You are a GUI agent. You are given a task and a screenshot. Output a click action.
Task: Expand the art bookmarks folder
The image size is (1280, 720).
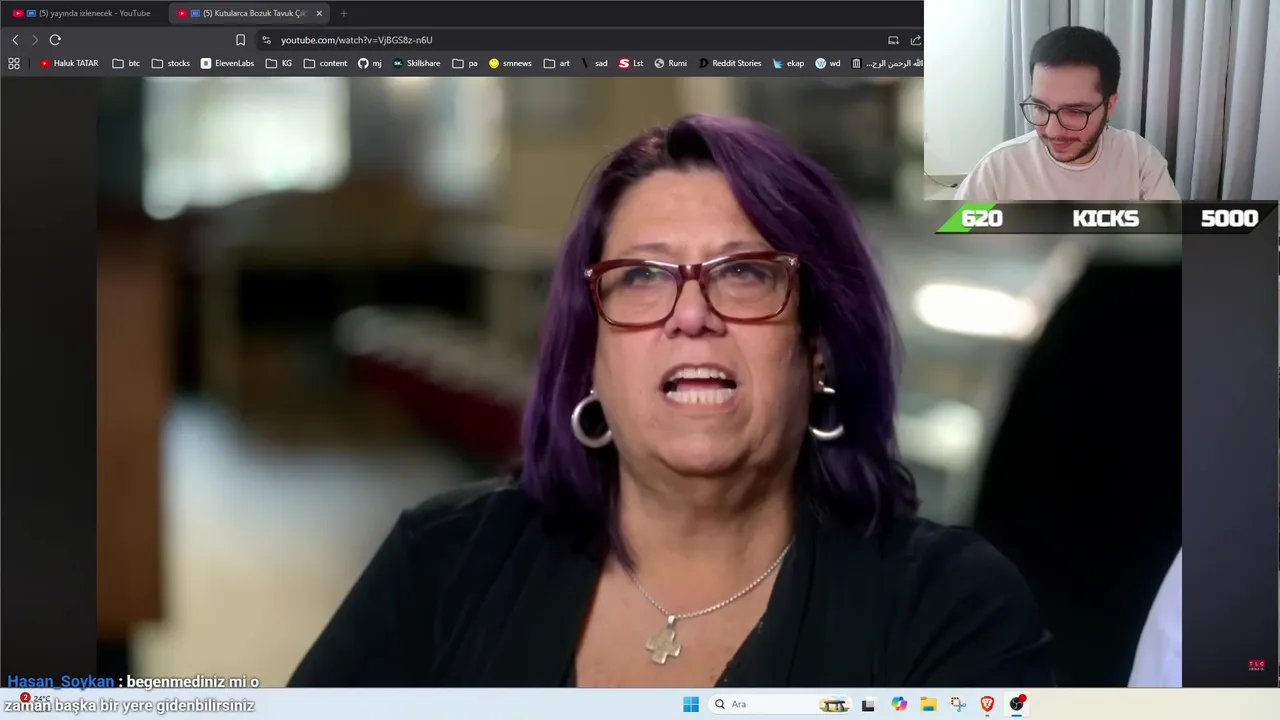coord(557,63)
